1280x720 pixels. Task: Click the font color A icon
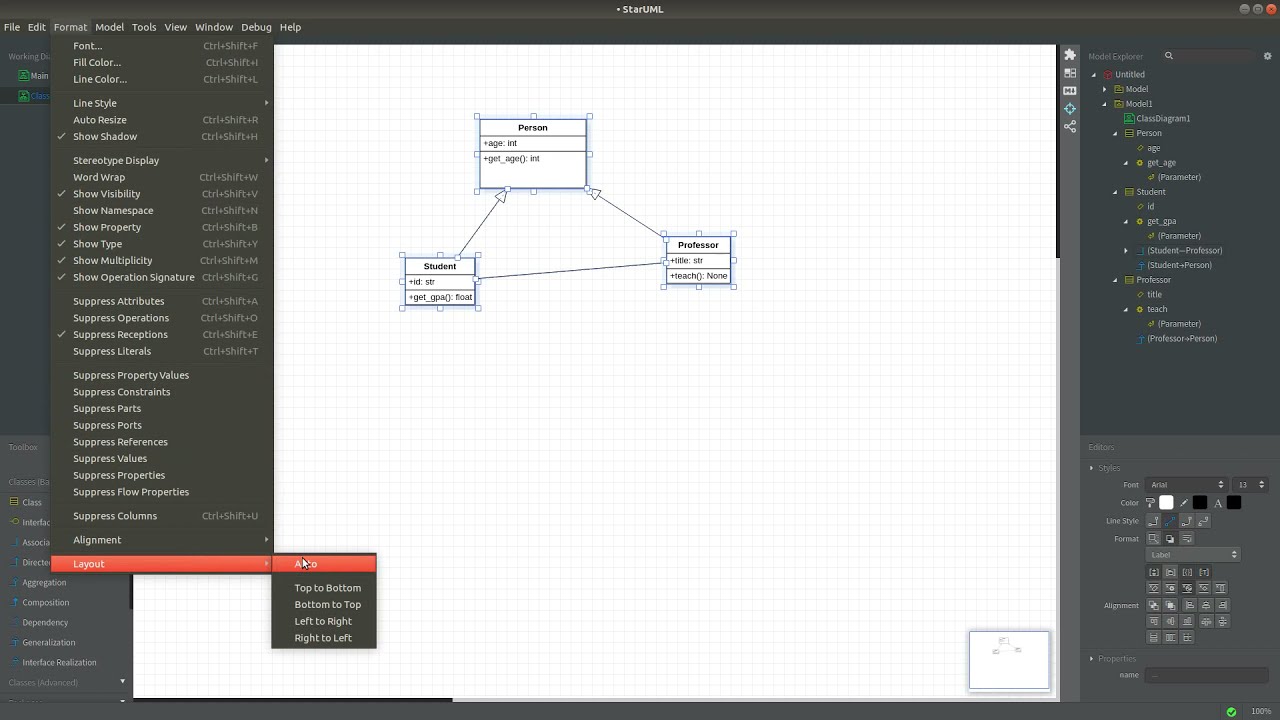(1218, 503)
